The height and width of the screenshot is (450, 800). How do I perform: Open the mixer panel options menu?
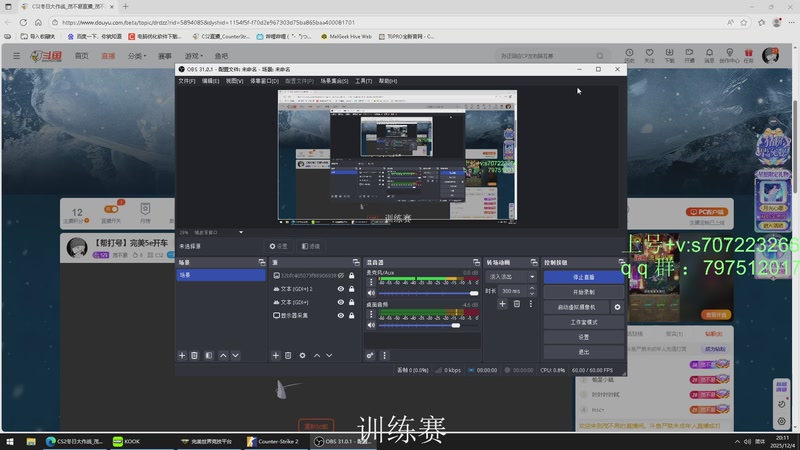(x=384, y=355)
